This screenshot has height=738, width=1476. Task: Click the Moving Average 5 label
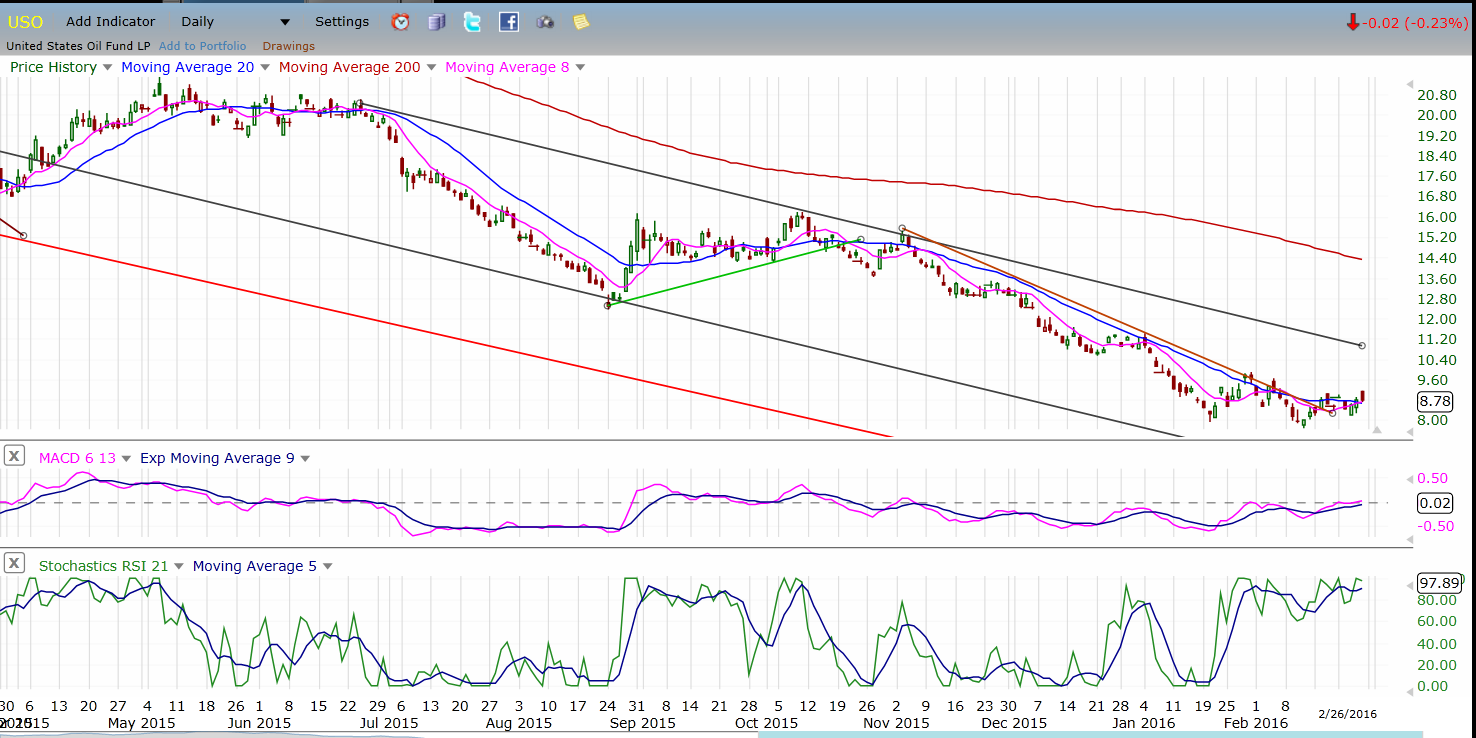(255, 566)
